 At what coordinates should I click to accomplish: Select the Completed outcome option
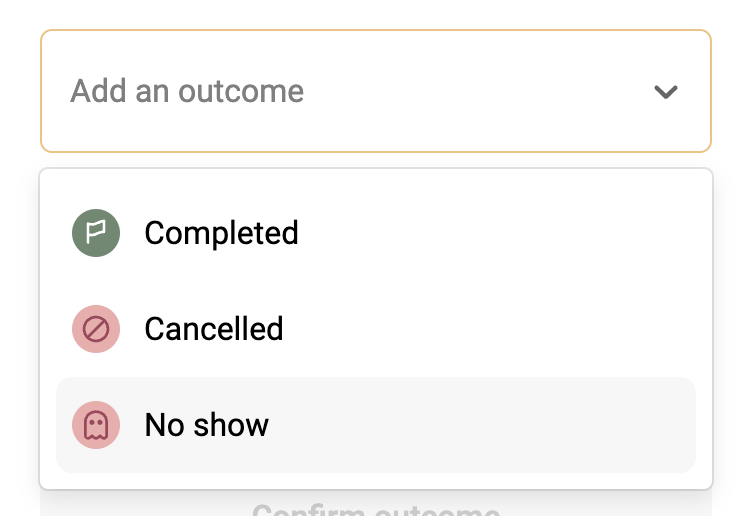[376, 233]
